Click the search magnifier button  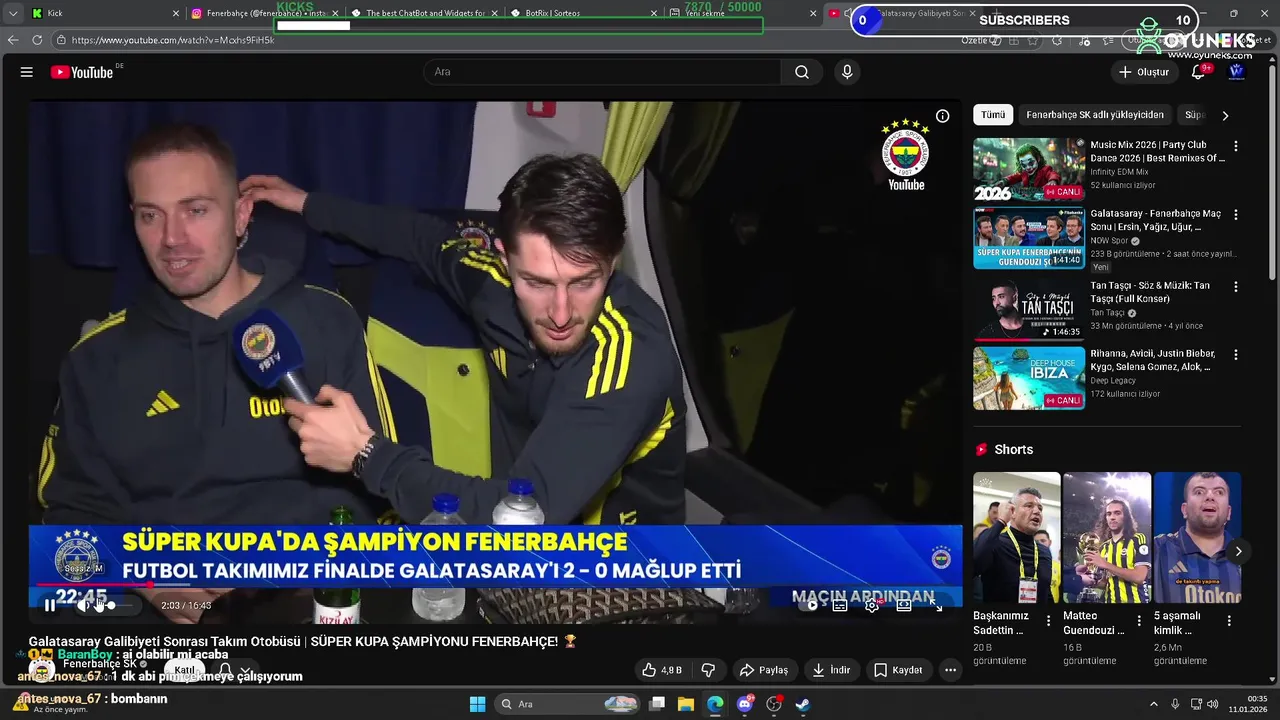click(x=802, y=72)
